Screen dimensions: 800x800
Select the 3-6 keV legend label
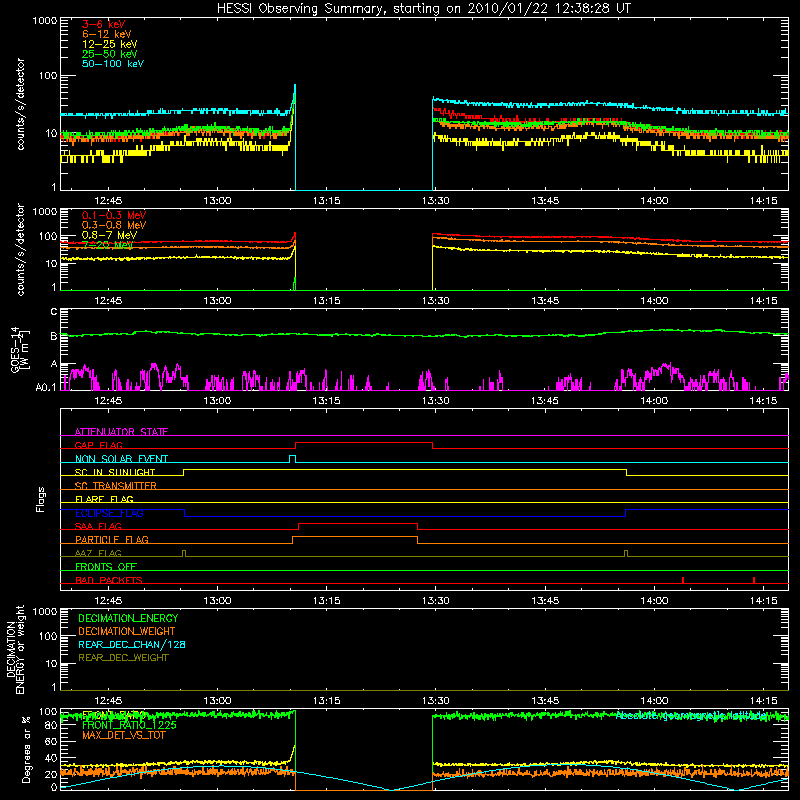[104, 24]
